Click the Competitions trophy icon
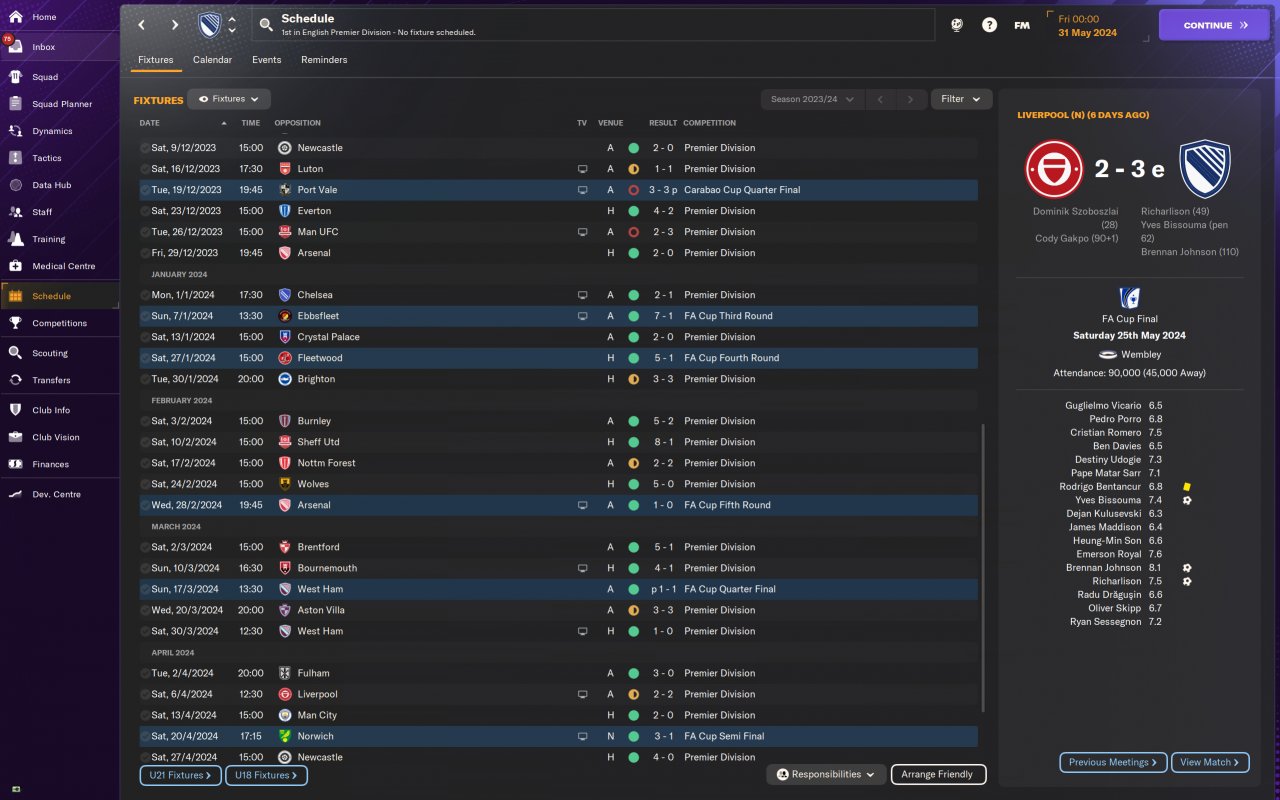Image resolution: width=1280 pixels, height=800 pixels. point(15,323)
